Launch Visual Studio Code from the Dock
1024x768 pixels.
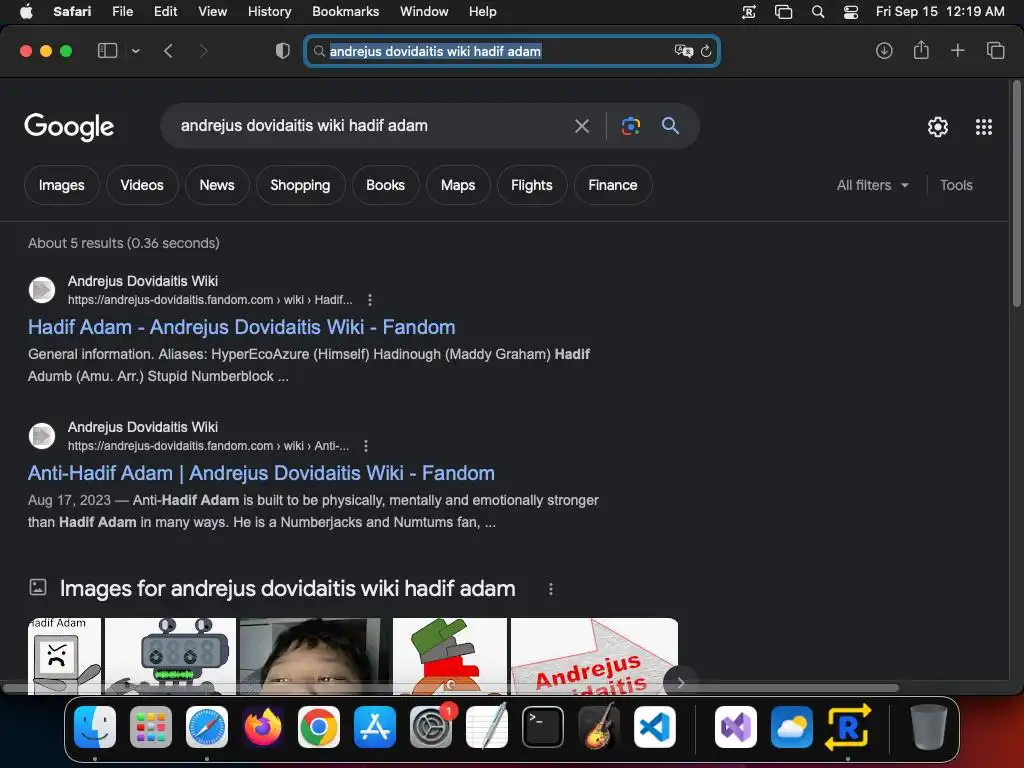(x=655, y=727)
